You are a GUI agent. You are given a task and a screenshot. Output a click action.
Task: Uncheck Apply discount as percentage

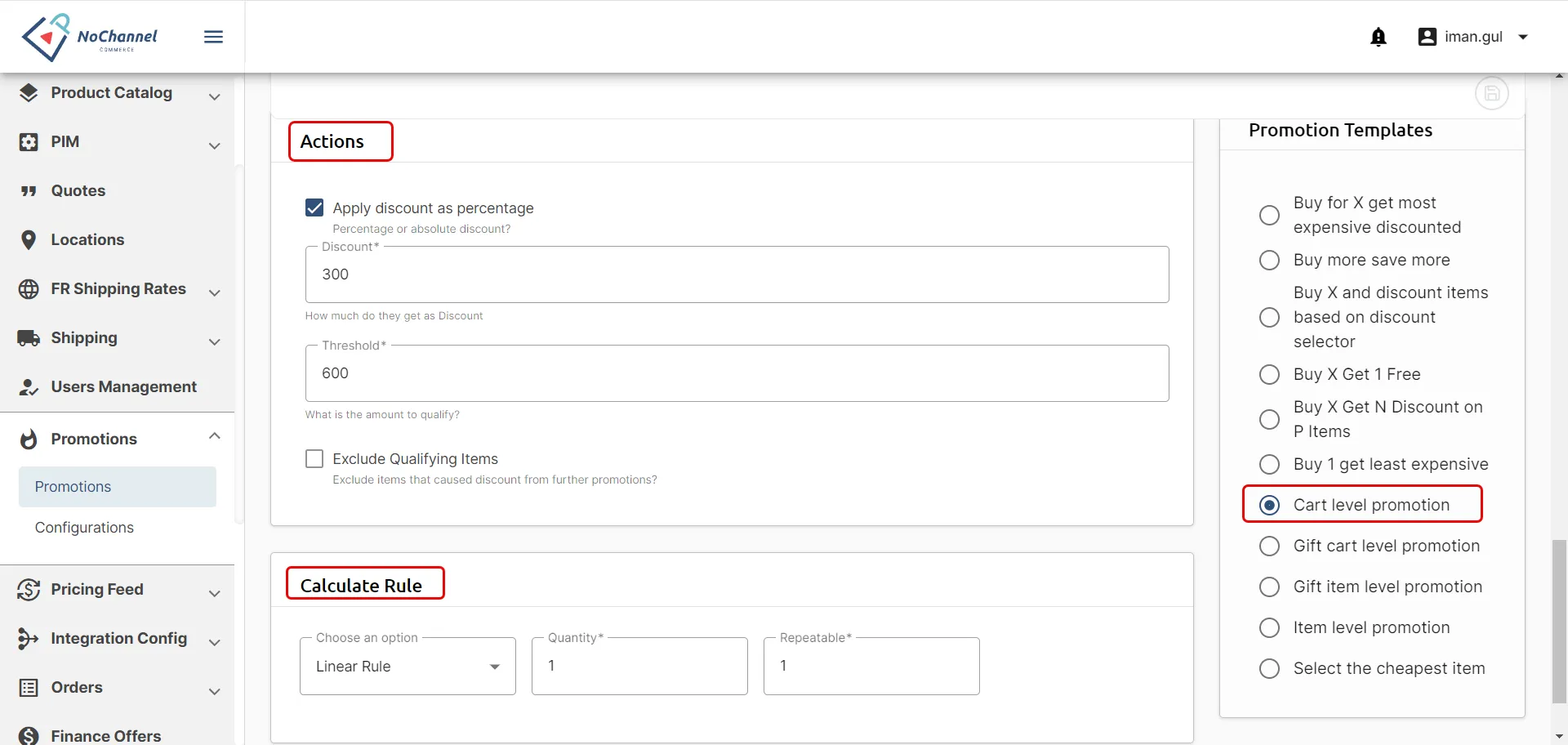coord(314,207)
